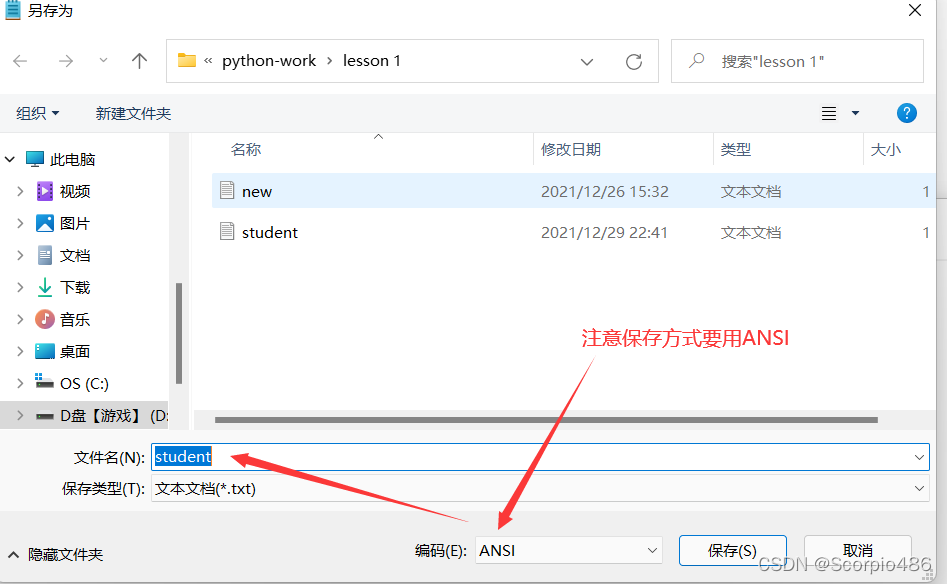Screen dimensions: 947x584
Task: Sort files by 修改日期 column
Action: pos(571,149)
